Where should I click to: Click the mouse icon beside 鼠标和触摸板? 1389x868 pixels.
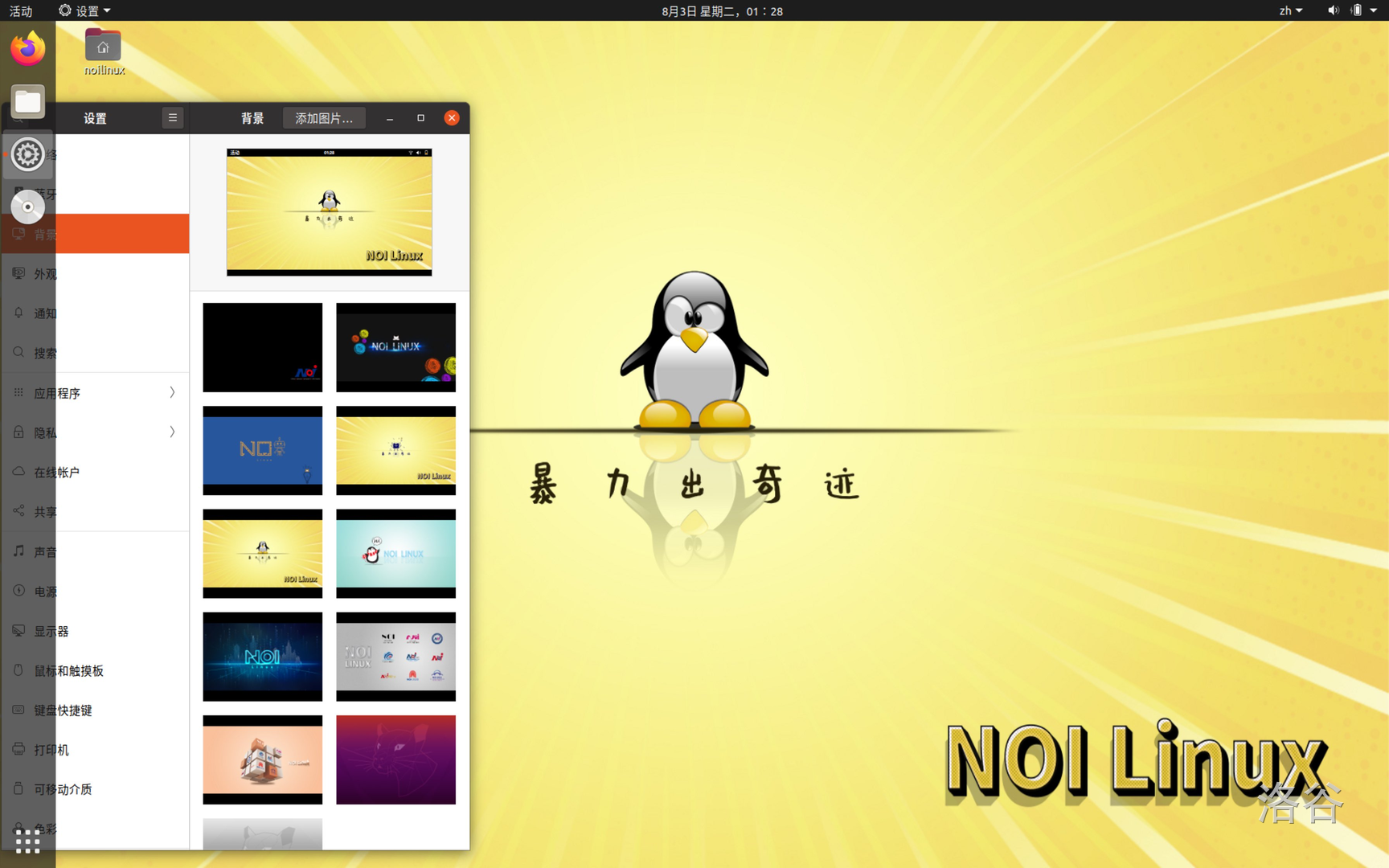pos(18,669)
